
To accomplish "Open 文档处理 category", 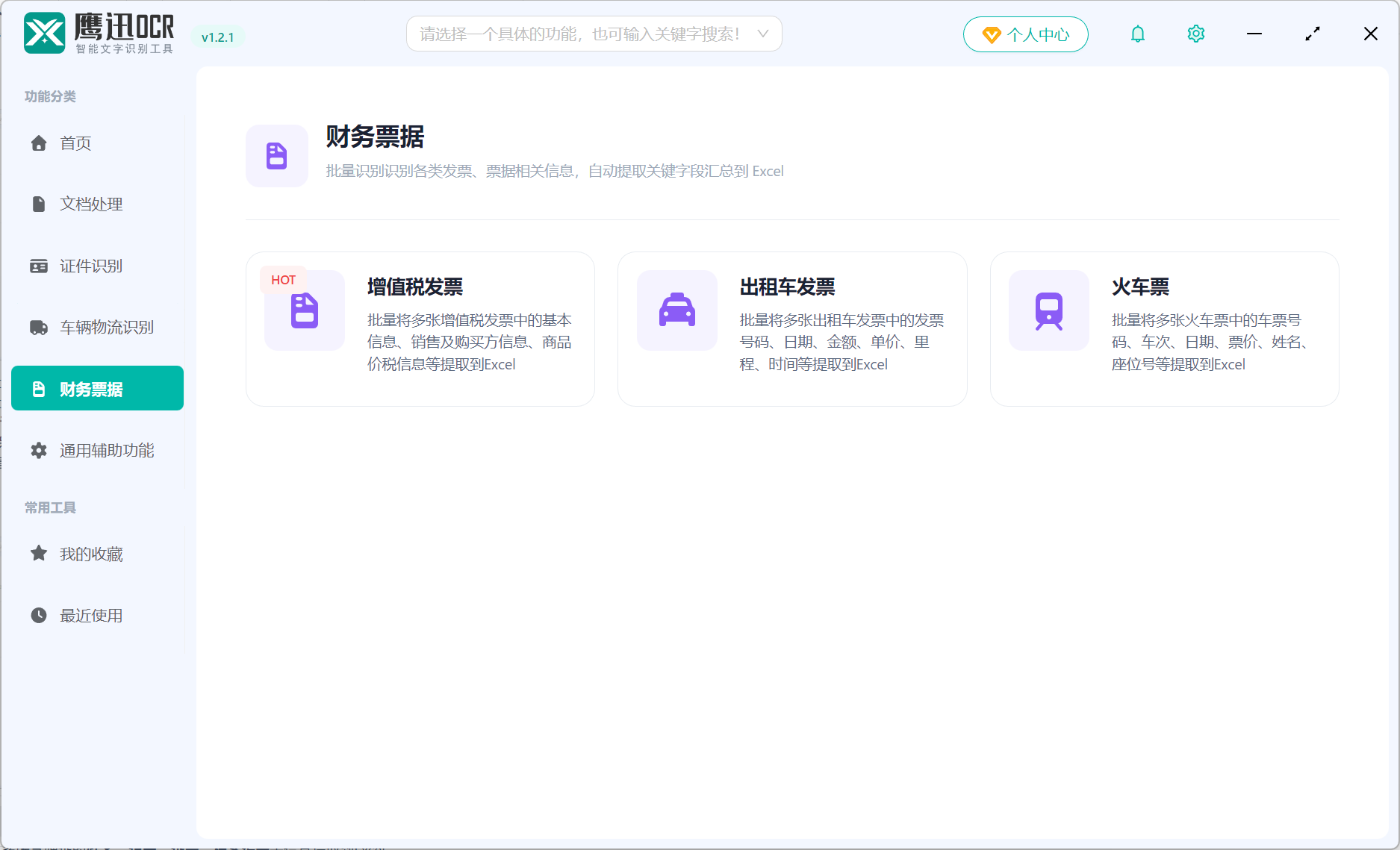I will coord(98,204).
